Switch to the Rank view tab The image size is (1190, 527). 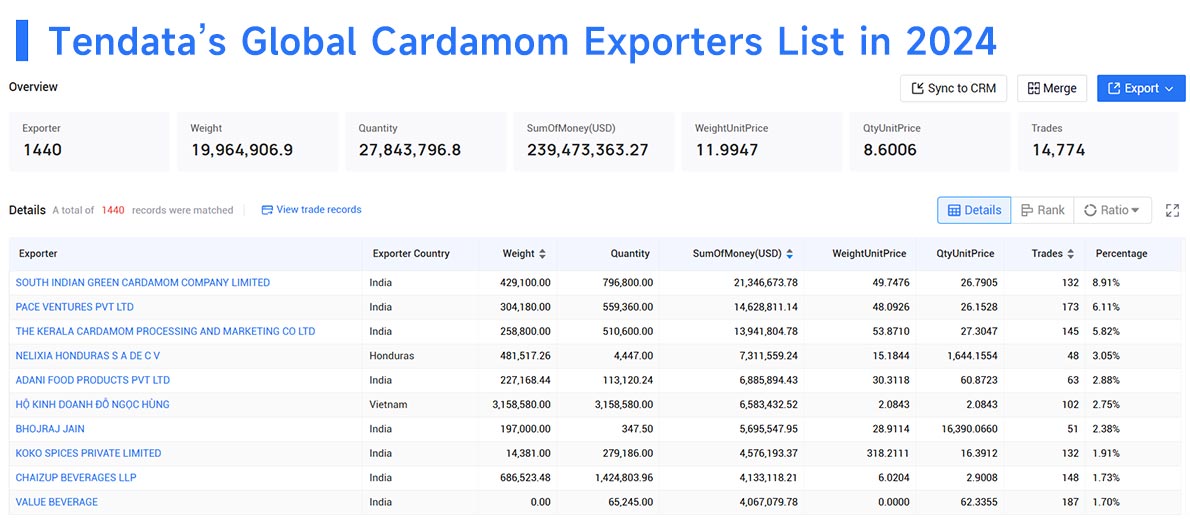(1043, 210)
